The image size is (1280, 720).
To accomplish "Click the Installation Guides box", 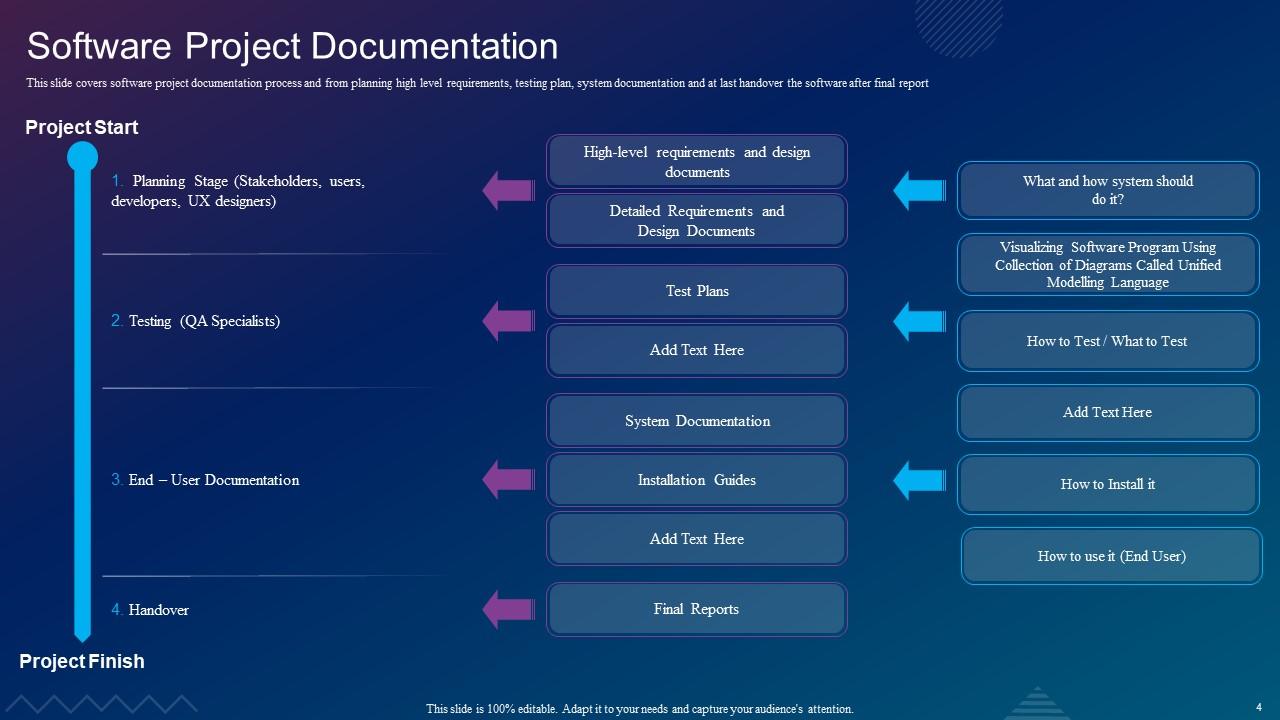I will coord(696,479).
